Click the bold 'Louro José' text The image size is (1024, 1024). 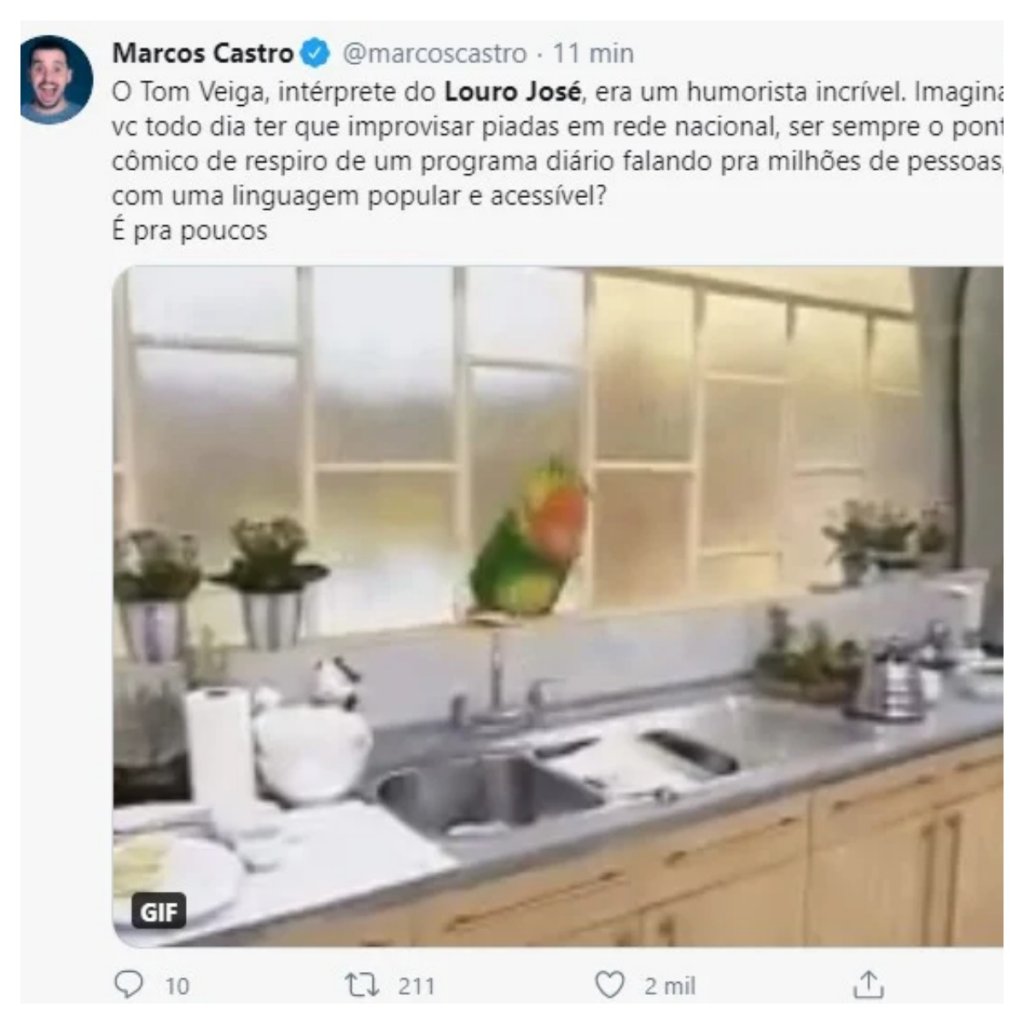click(x=513, y=91)
